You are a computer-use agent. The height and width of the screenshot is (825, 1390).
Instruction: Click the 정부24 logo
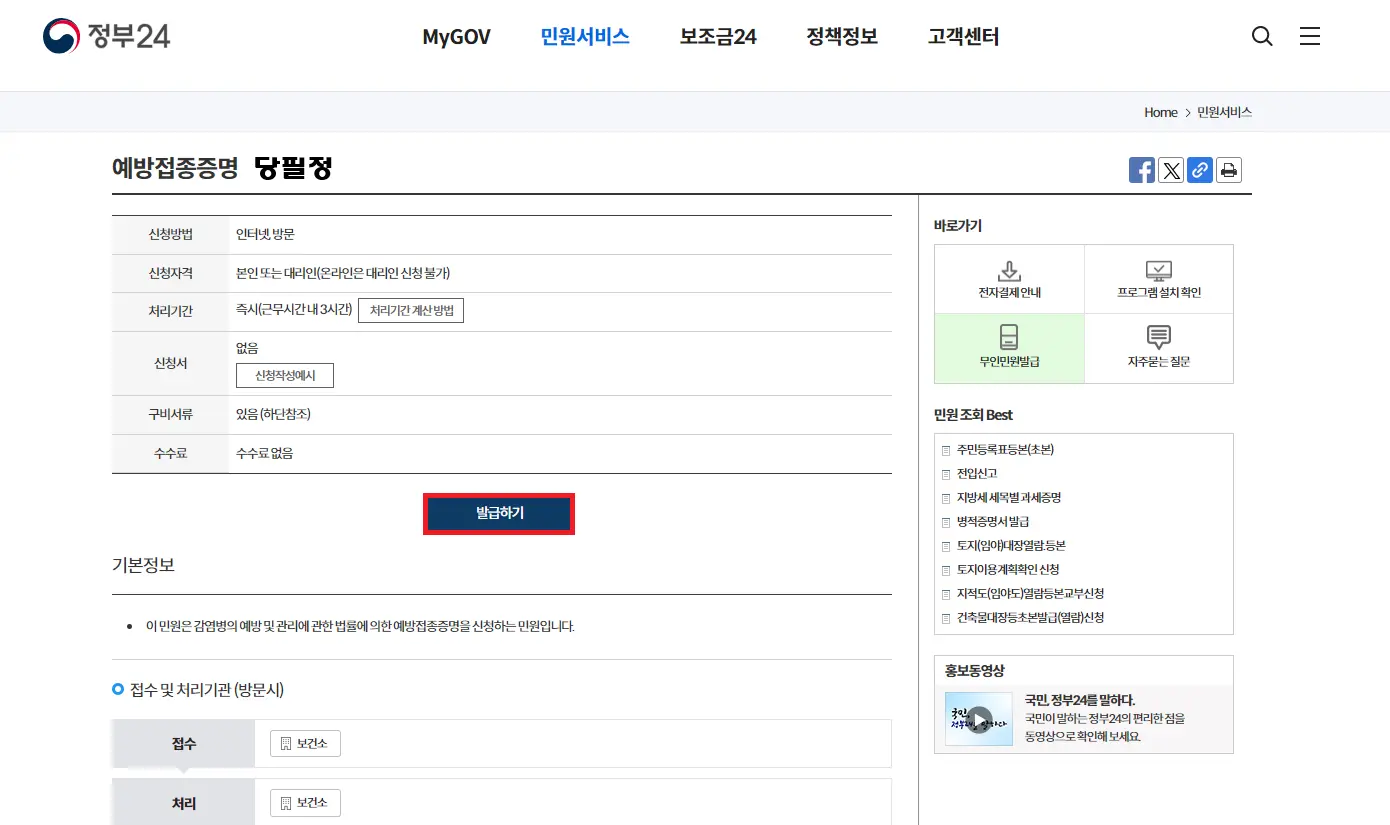[105, 36]
